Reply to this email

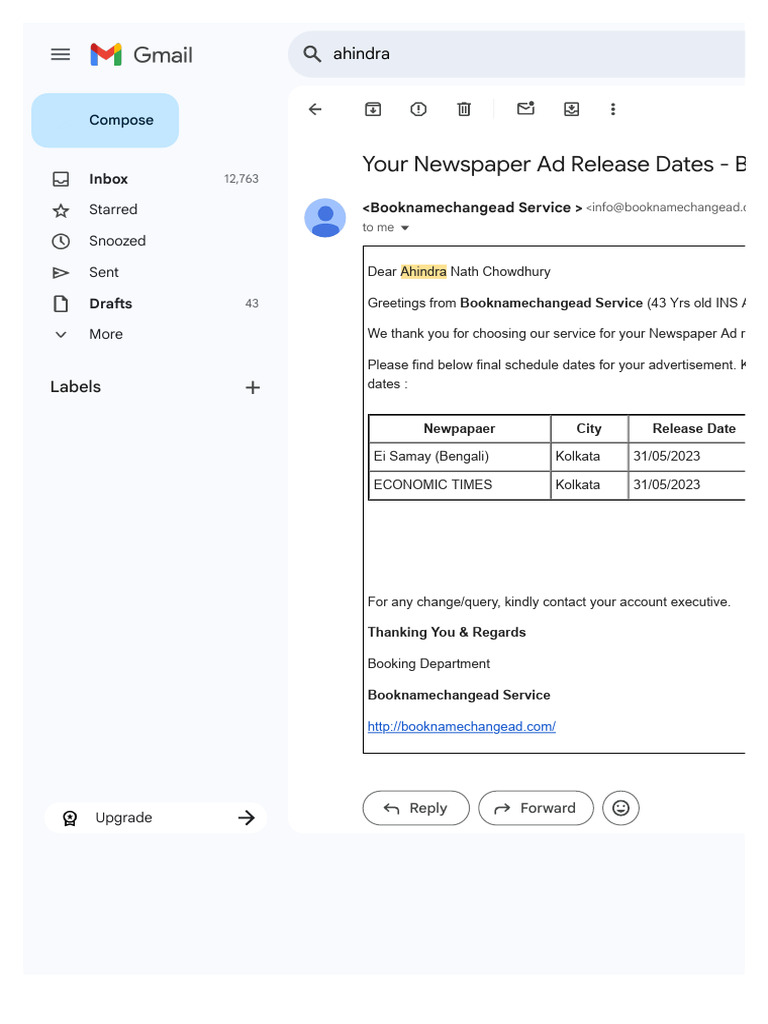coord(416,808)
